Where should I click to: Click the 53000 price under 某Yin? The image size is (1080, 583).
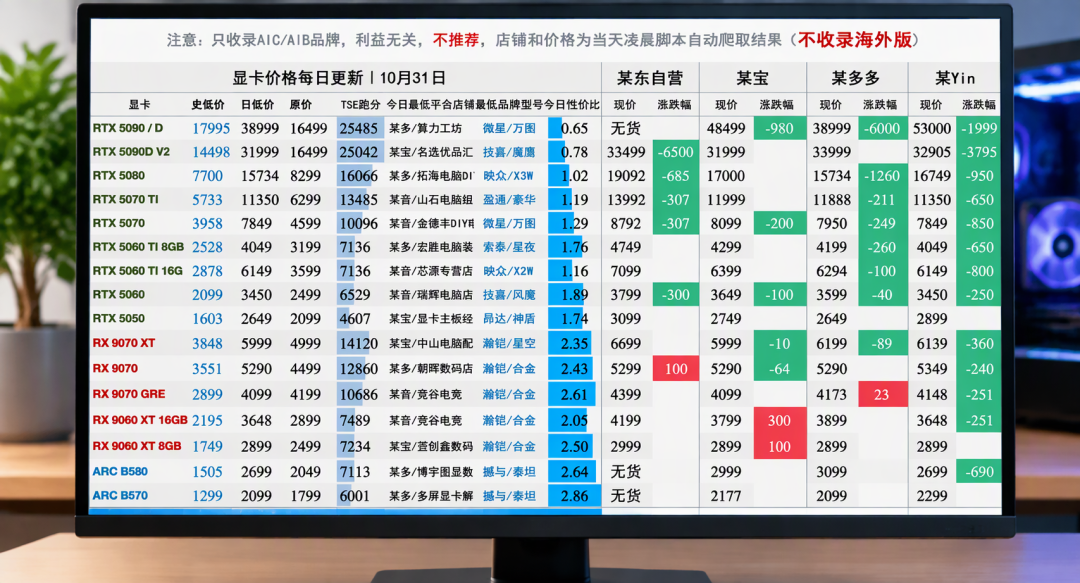(x=932, y=128)
